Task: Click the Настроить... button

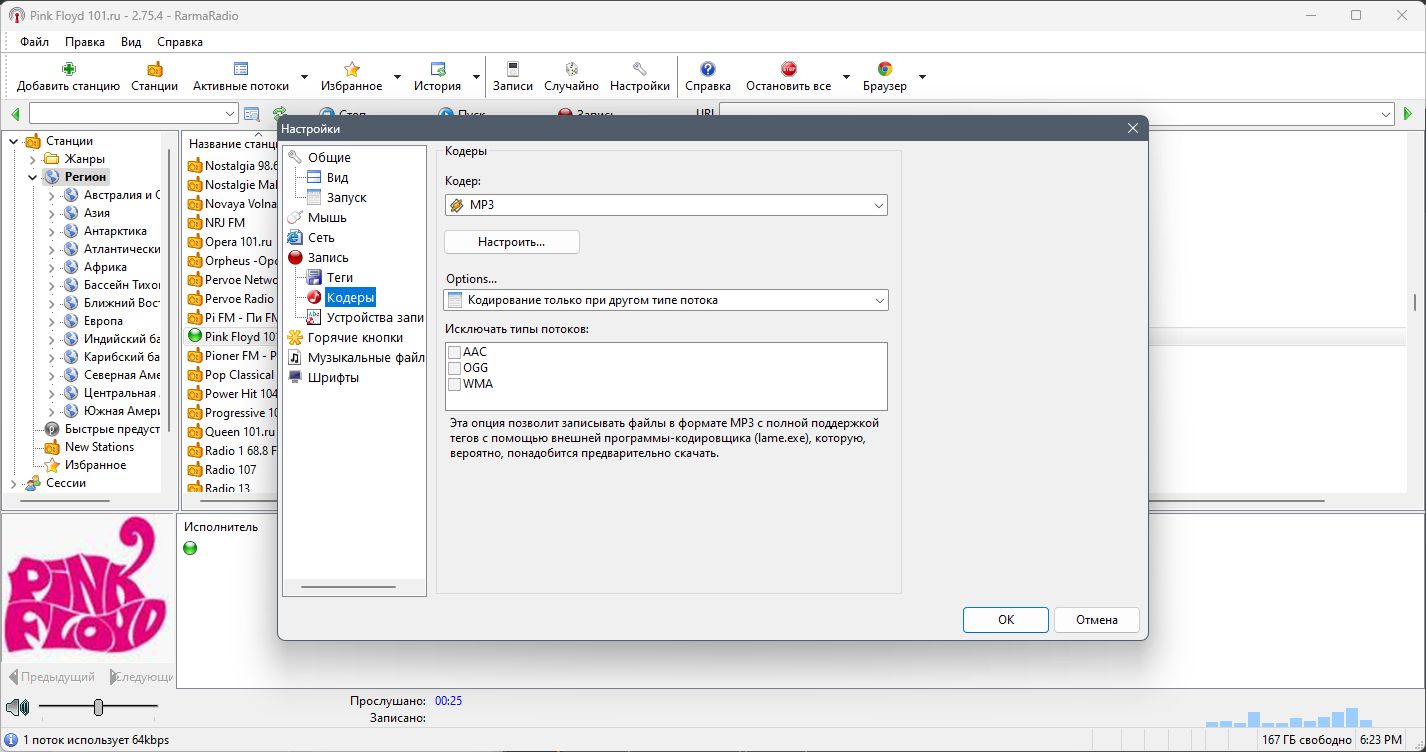Action: [x=512, y=242]
